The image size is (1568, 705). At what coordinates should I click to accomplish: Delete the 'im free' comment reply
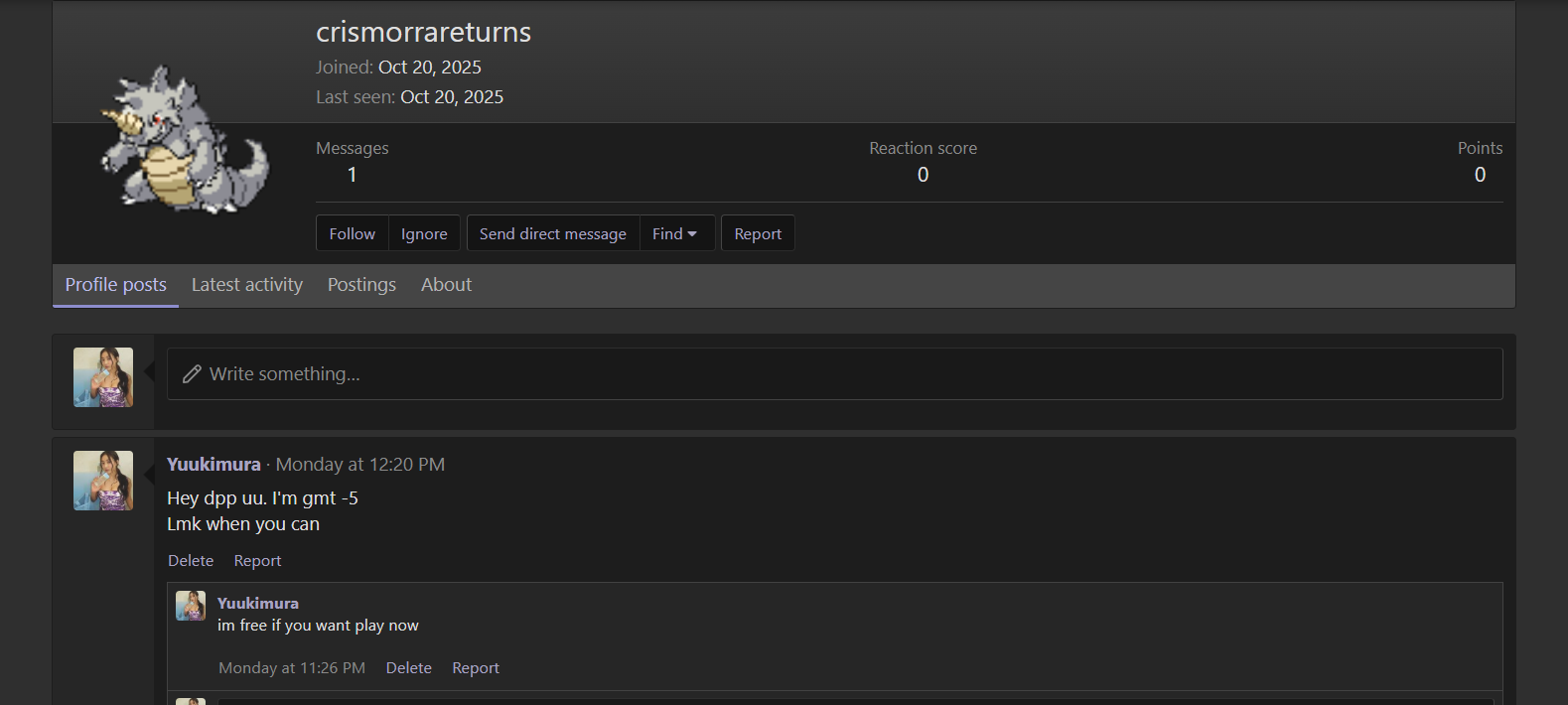coord(408,668)
